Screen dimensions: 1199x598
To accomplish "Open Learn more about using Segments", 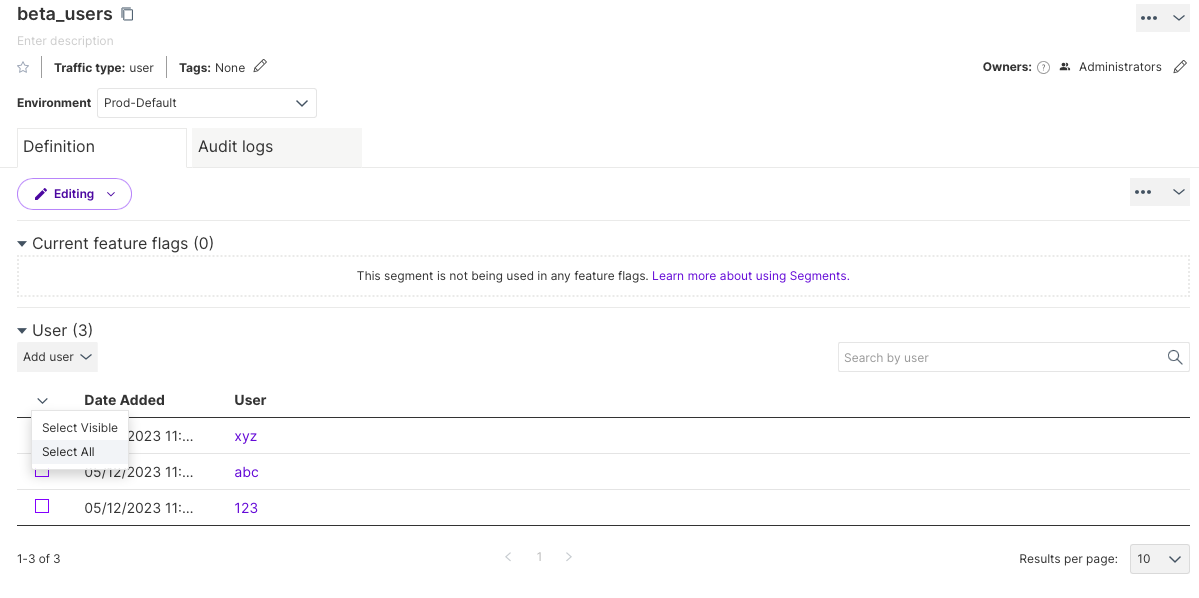I will [749, 276].
